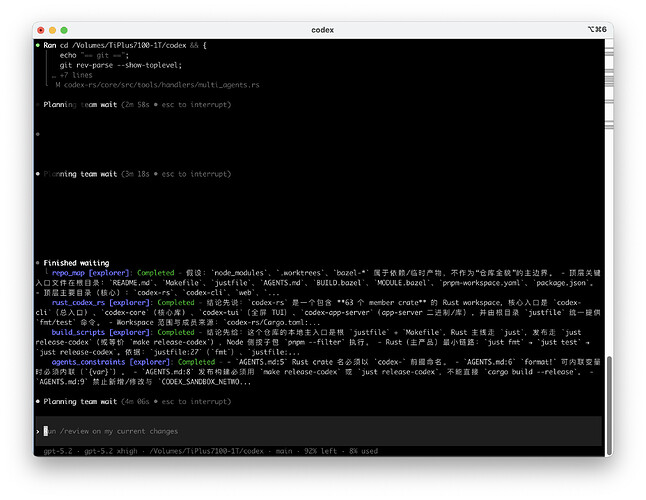Click the agents_constraints [explorer] agent label
Screen dimensions: 646x500
click(x=111, y=362)
